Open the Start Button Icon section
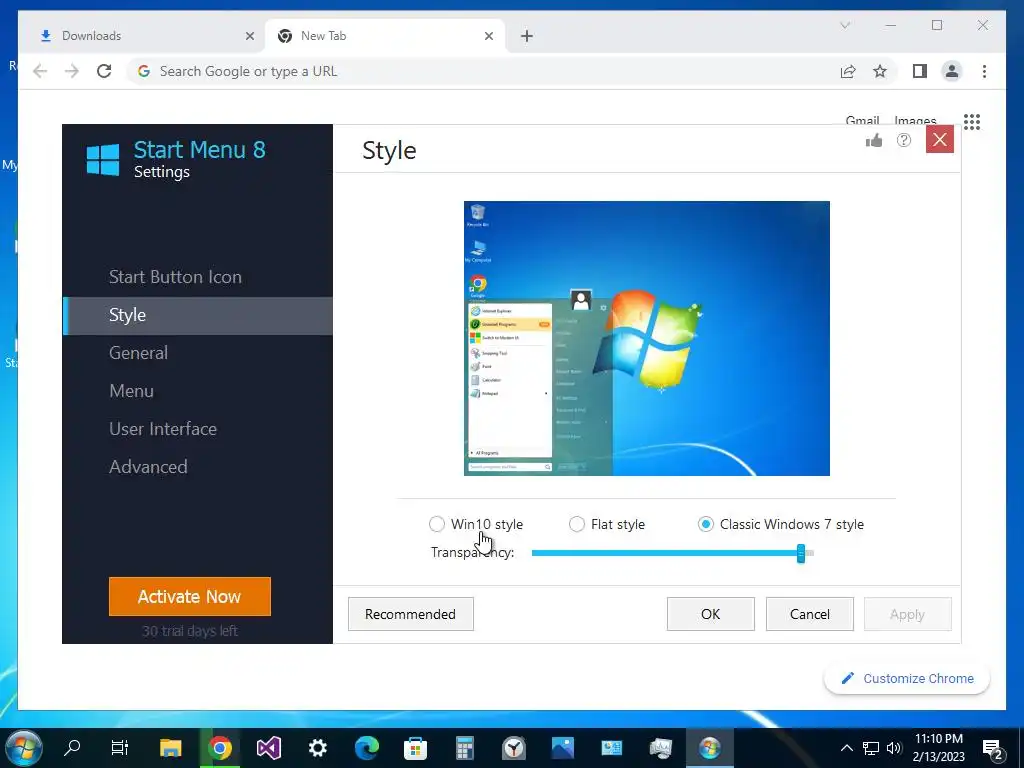Image resolution: width=1024 pixels, height=768 pixels. pyautogui.click(x=175, y=277)
